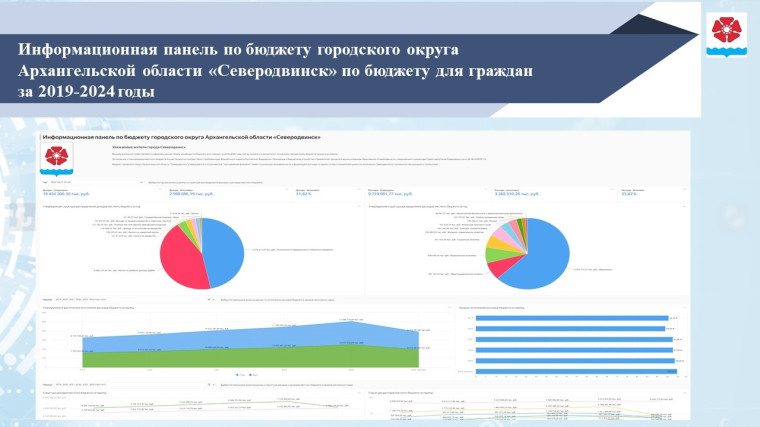Click the last bar in the execution percentage chart
The height and width of the screenshot is (427, 760).
click(x=576, y=371)
